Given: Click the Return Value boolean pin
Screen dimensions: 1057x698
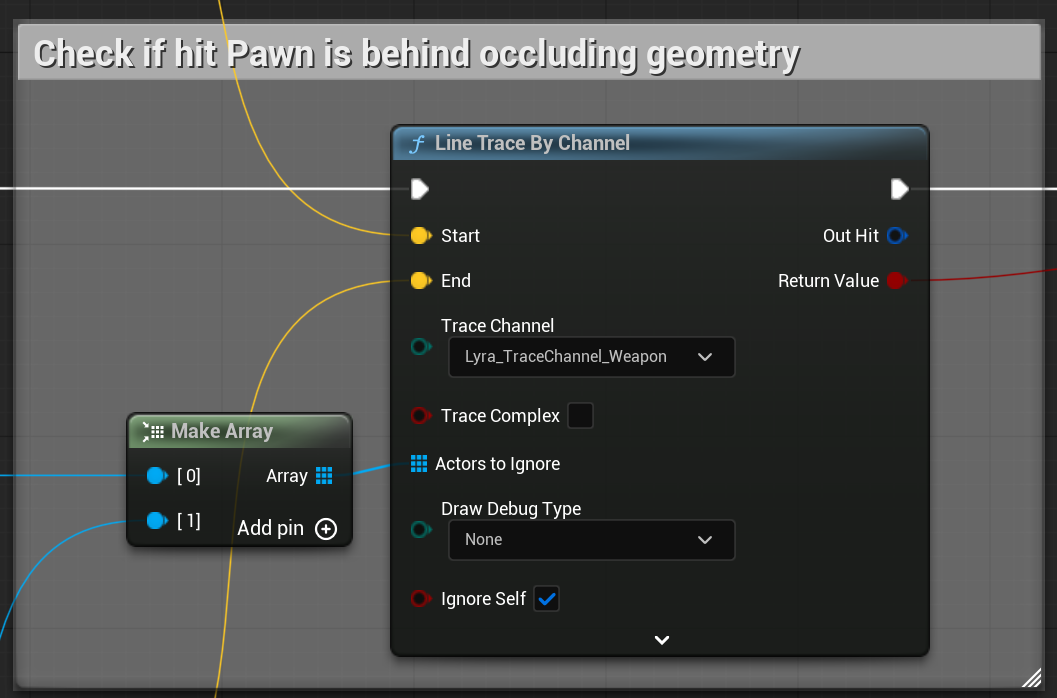Looking at the screenshot, I should coord(897,281).
